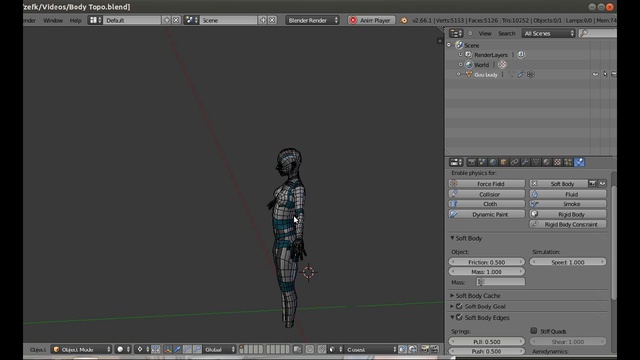This screenshot has width=640, height=360.
Task: Open the pivot point dropdown
Action: [142, 349]
